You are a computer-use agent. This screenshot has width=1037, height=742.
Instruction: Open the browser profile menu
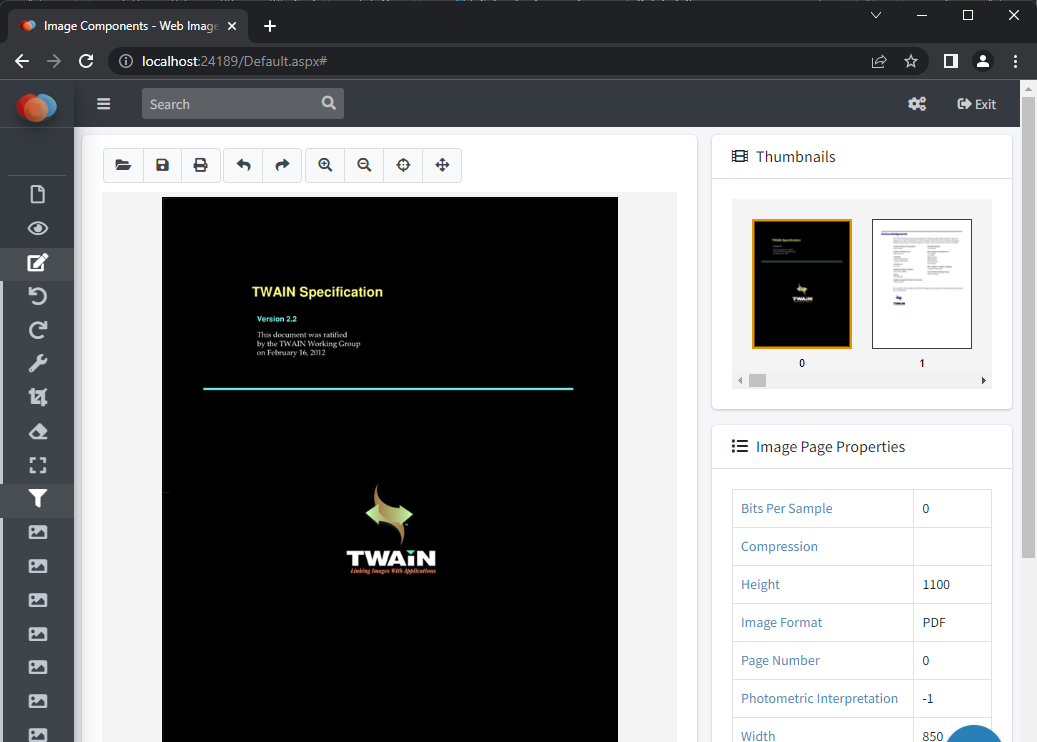click(983, 62)
